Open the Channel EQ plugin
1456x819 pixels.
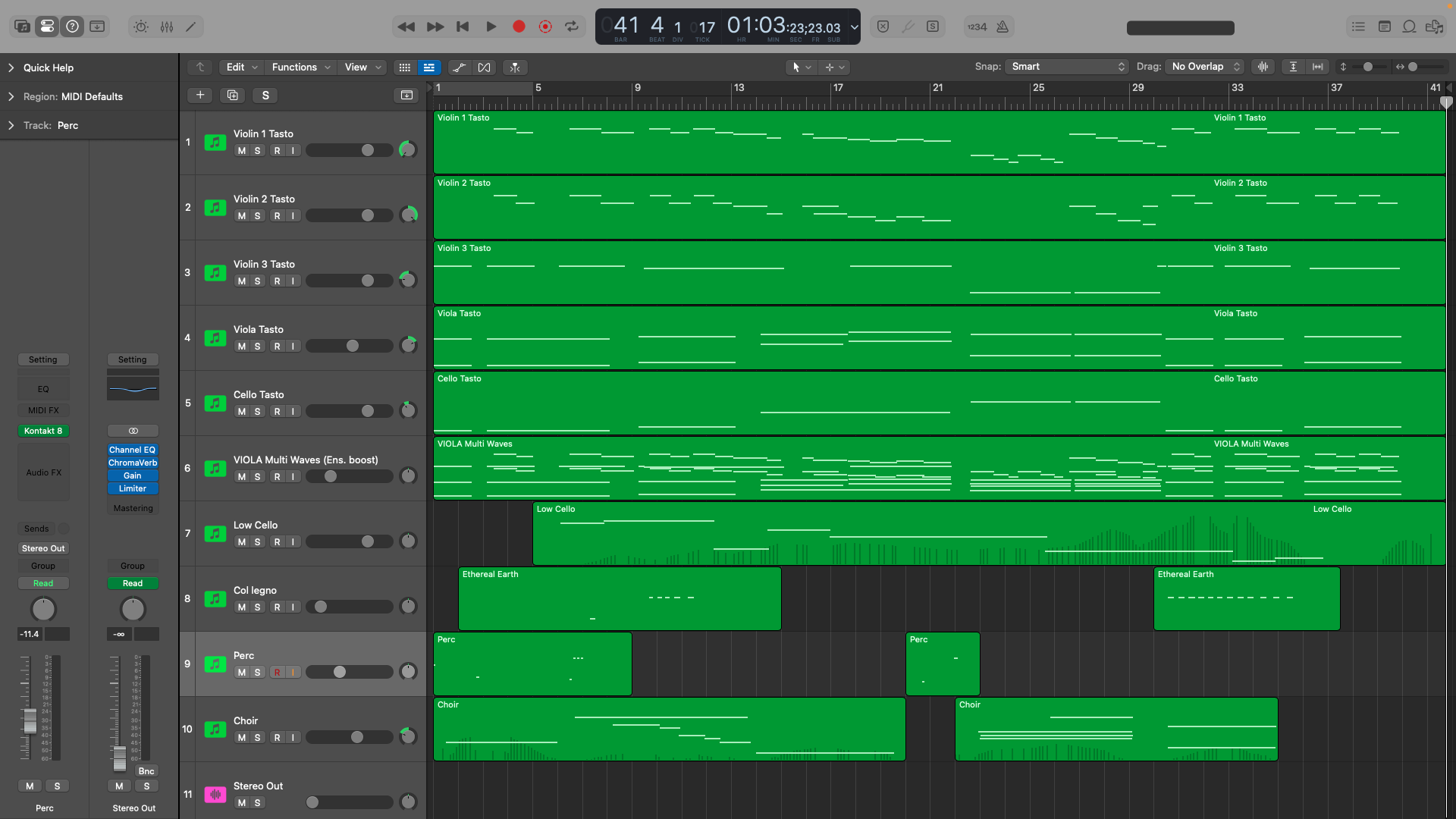[133, 450]
